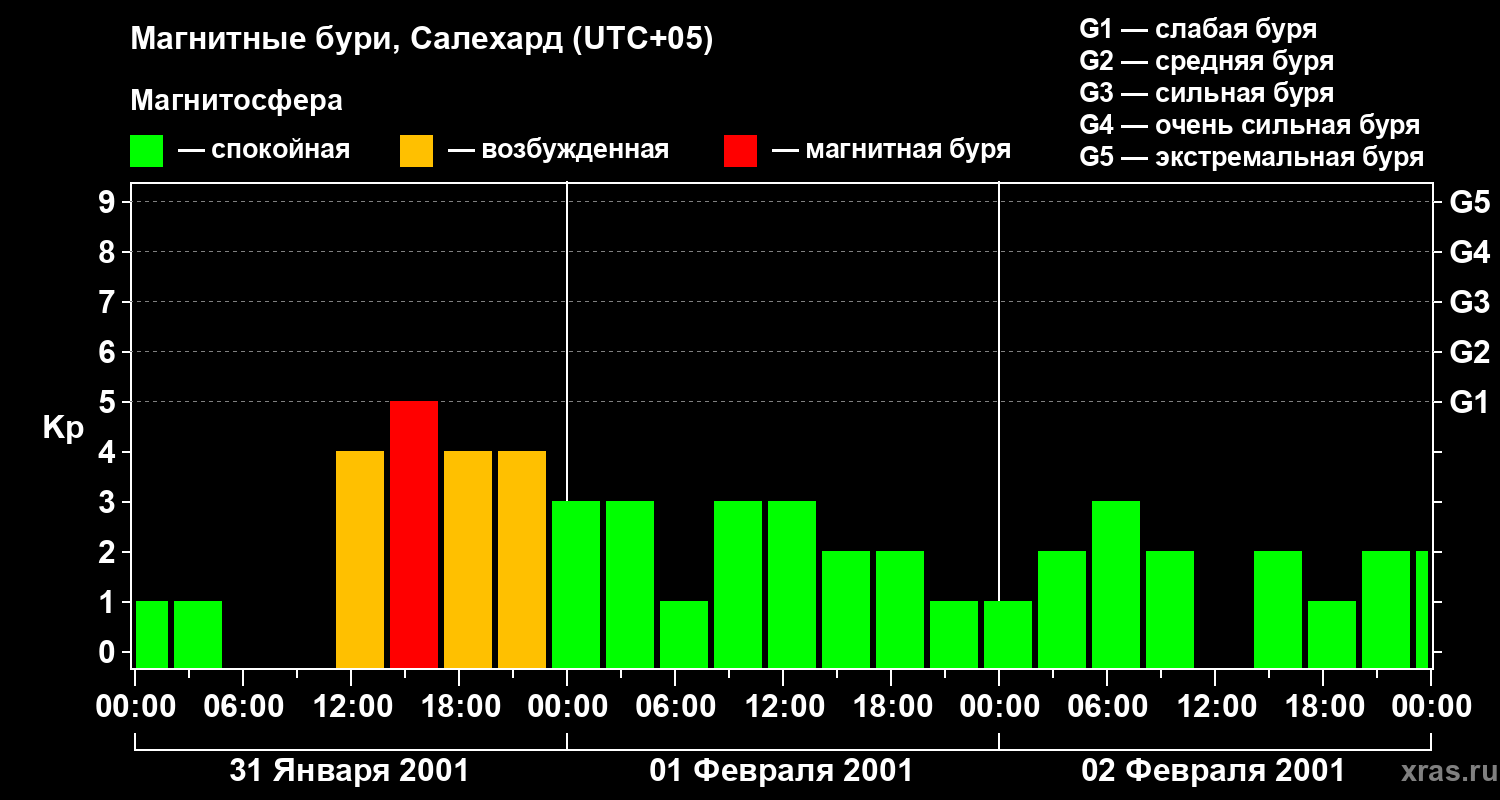Click the '— спокойная' legend label

click(x=264, y=151)
